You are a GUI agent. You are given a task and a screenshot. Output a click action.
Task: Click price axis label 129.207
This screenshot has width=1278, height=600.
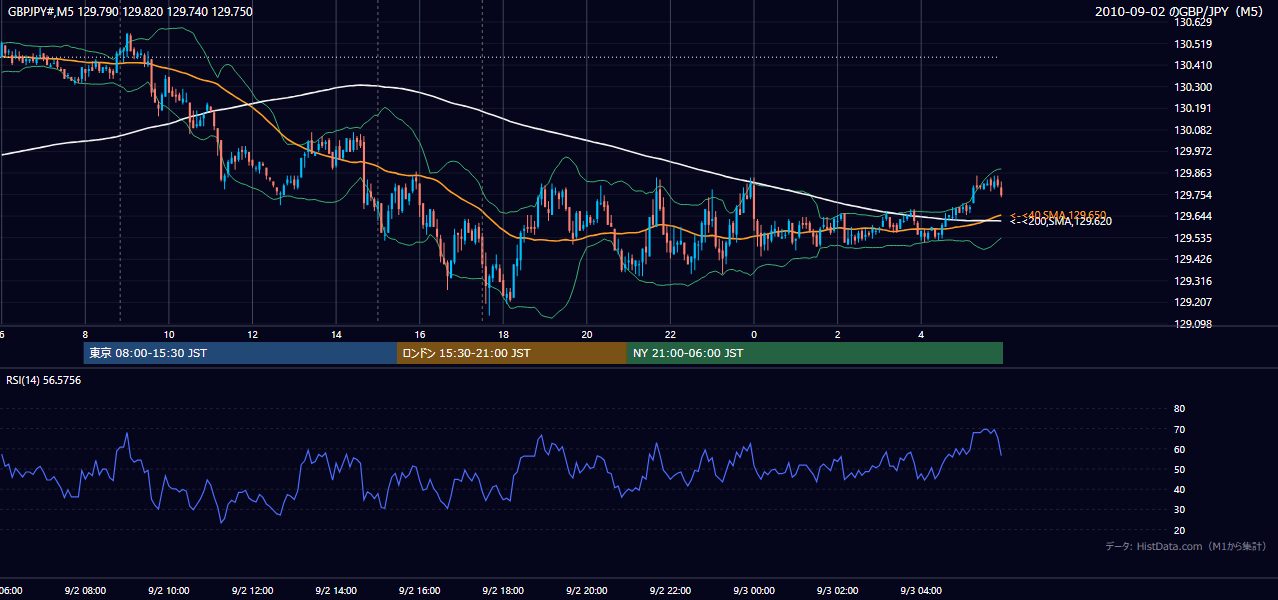point(1192,302)
